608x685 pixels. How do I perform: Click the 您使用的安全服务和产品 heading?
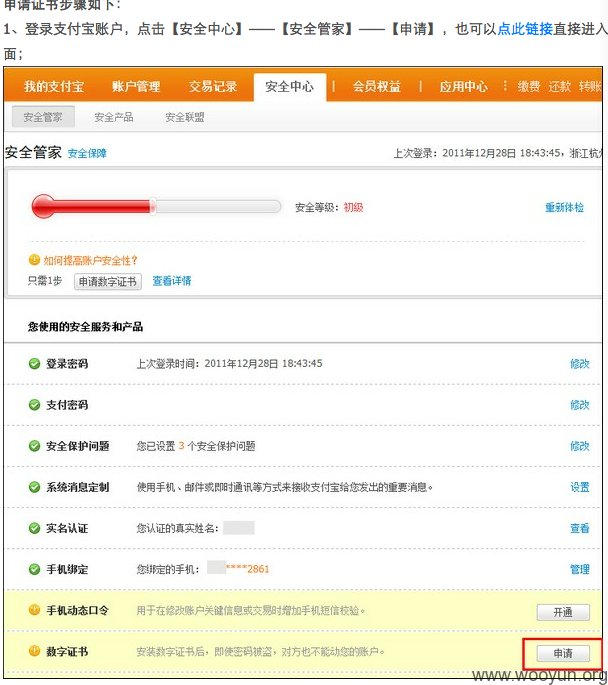pyautogui.click(x=86, y=326)
